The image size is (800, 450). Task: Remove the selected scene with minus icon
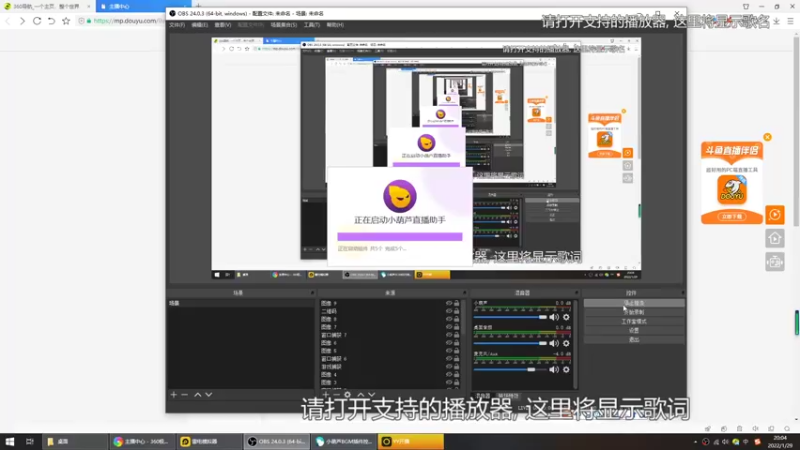pyautogui.click(x=185, y=395)
